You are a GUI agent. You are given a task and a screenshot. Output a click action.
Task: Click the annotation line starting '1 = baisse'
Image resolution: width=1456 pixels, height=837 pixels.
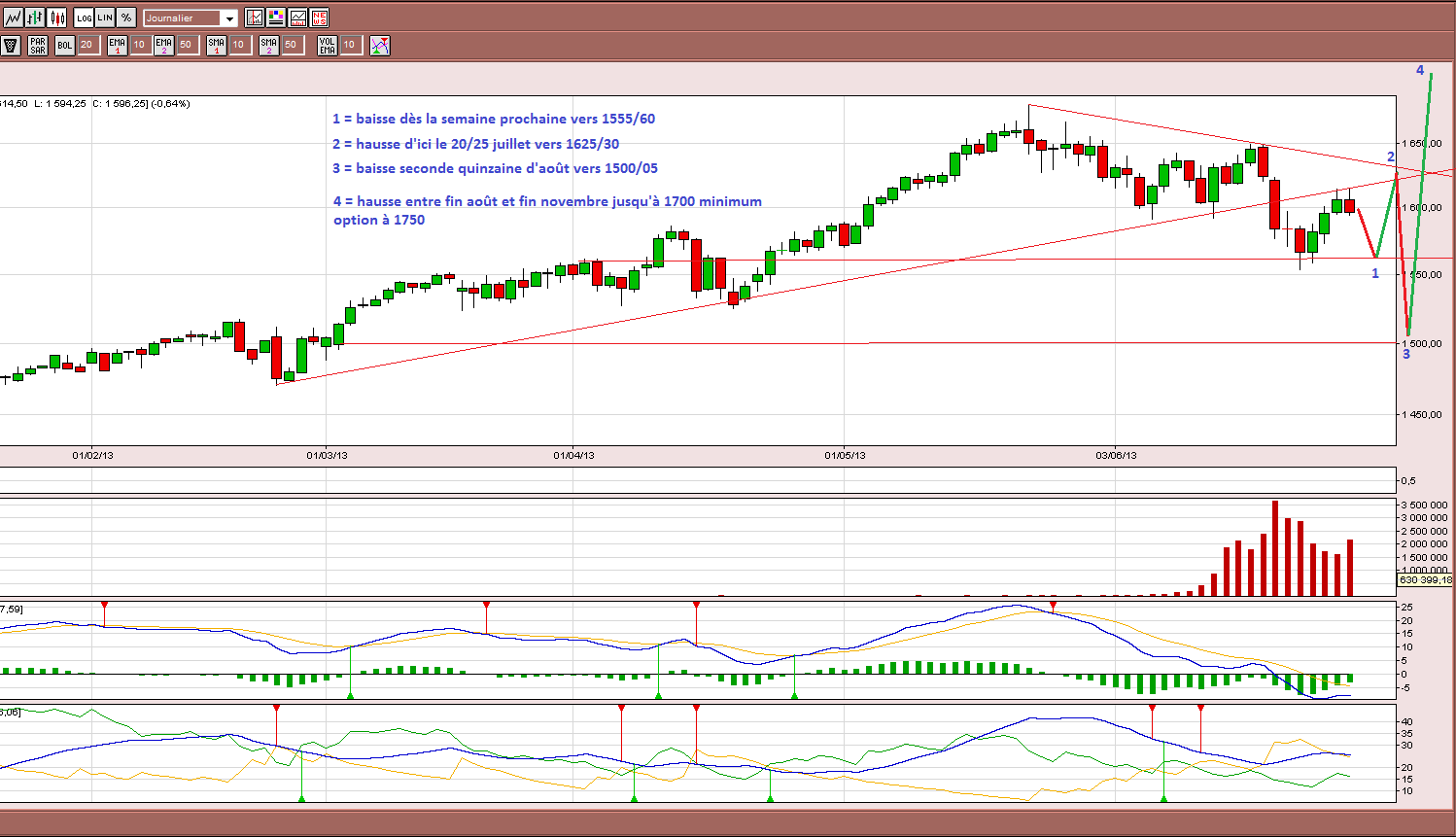(x=494, y=119)
